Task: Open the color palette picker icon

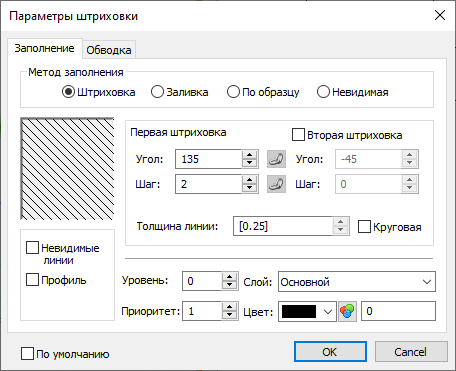Action: click(347, 311)
